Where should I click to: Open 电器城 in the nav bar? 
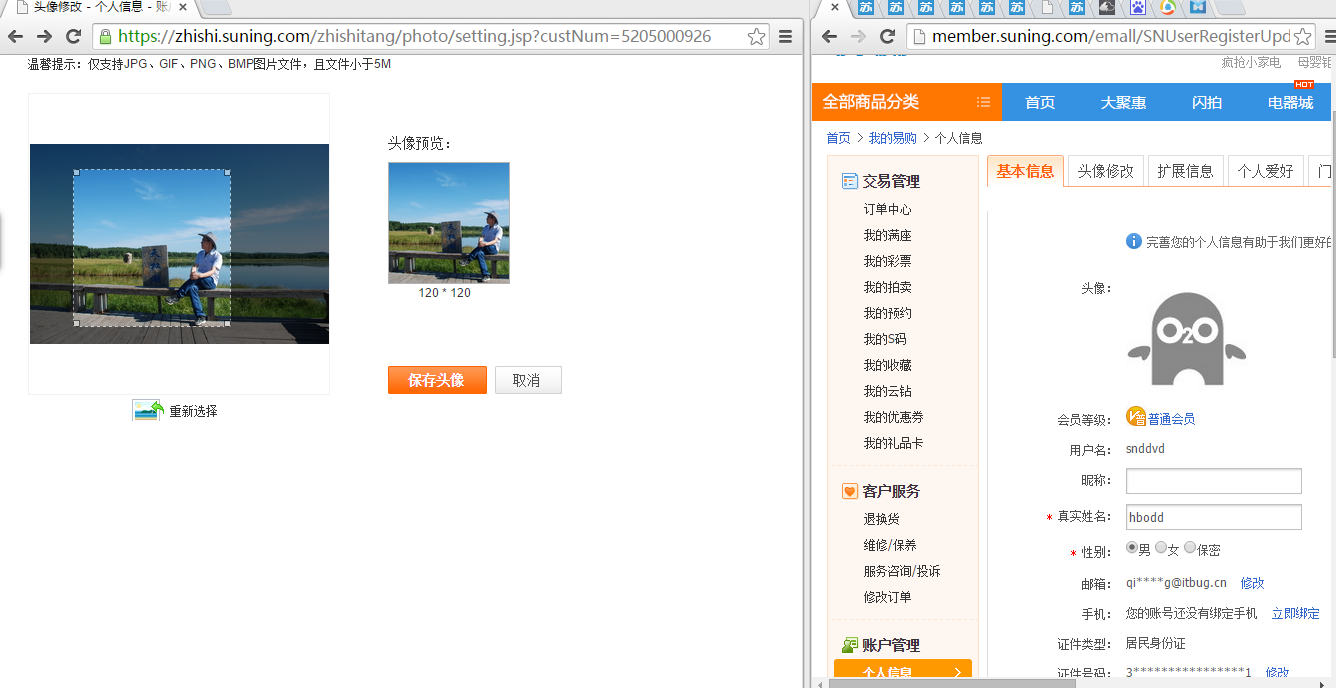point(1290,102)
